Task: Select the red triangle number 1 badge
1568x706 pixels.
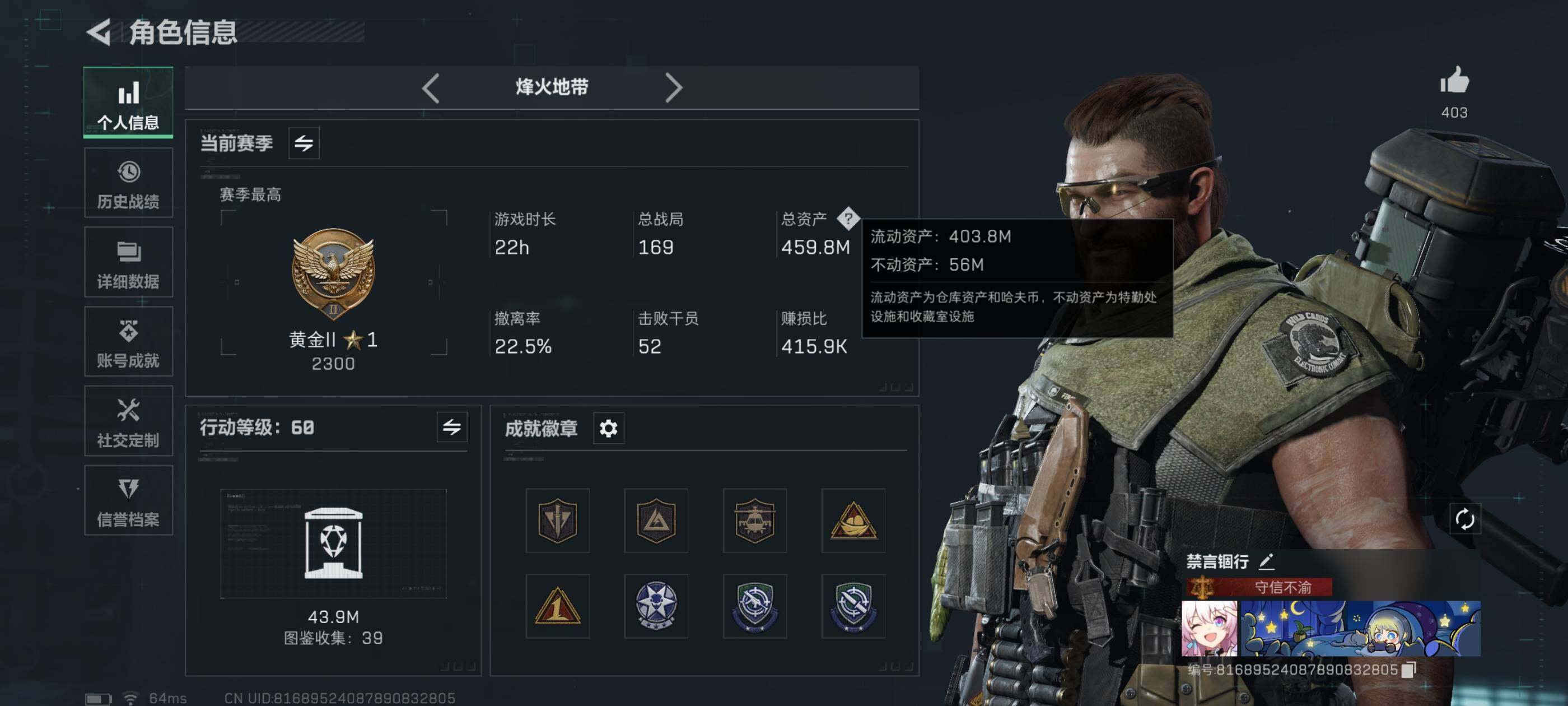Action: (557, 606)
